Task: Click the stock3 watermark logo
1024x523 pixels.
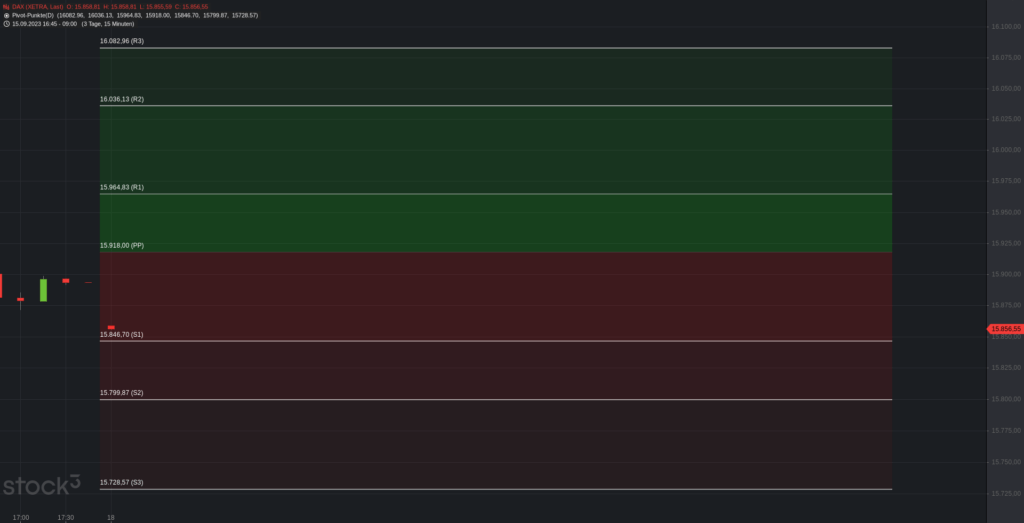Action: [x=42, y=484]
